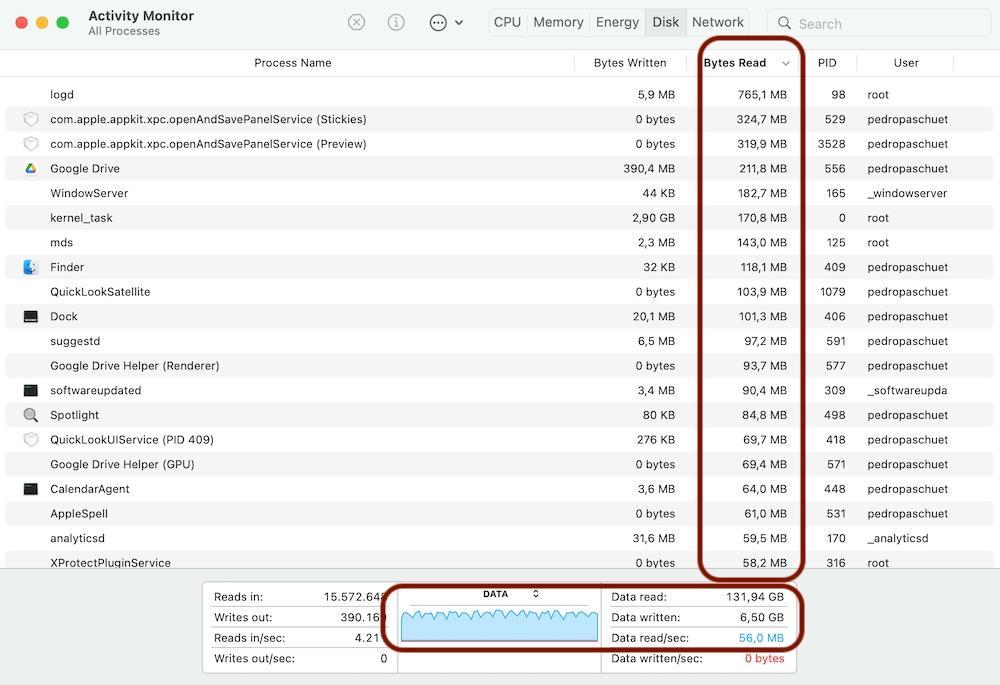Click the disk activity graph
This screenshot has width=1000, height=685.
pos(499,625)
